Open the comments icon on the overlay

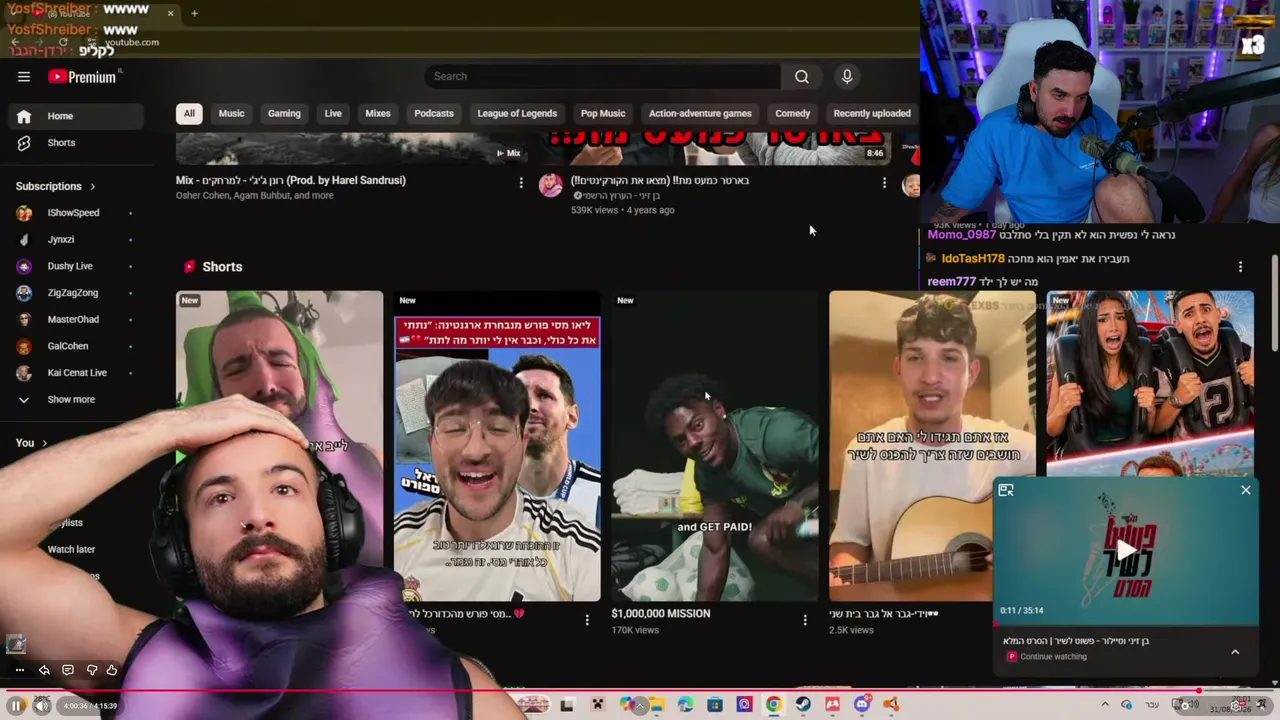[x=68, y=670]
